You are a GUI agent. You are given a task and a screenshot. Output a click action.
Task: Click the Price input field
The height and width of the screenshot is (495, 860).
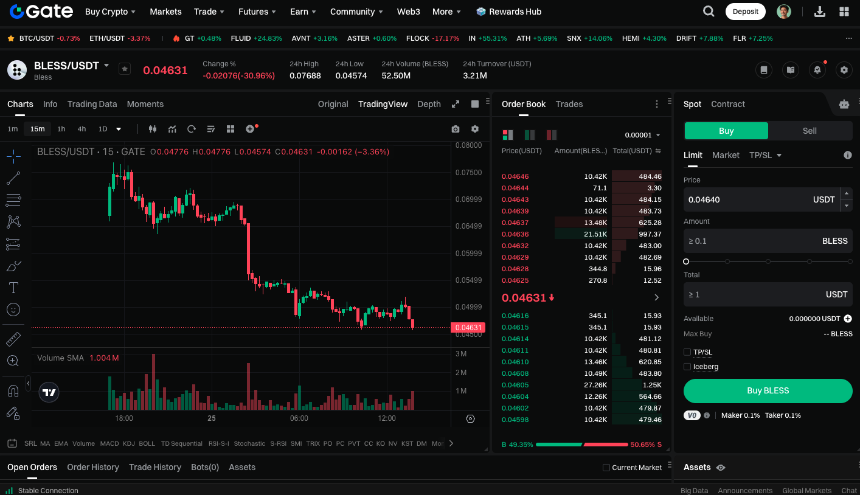point(761,200)
